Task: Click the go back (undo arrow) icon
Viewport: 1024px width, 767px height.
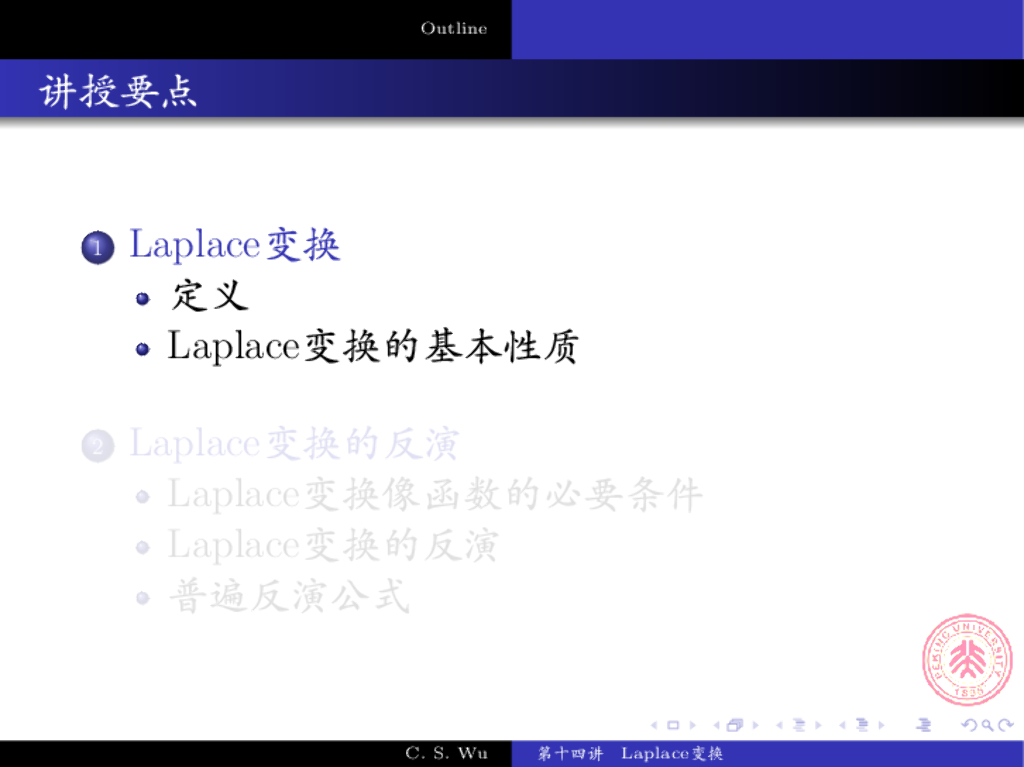Action: [x=967, y=725]
